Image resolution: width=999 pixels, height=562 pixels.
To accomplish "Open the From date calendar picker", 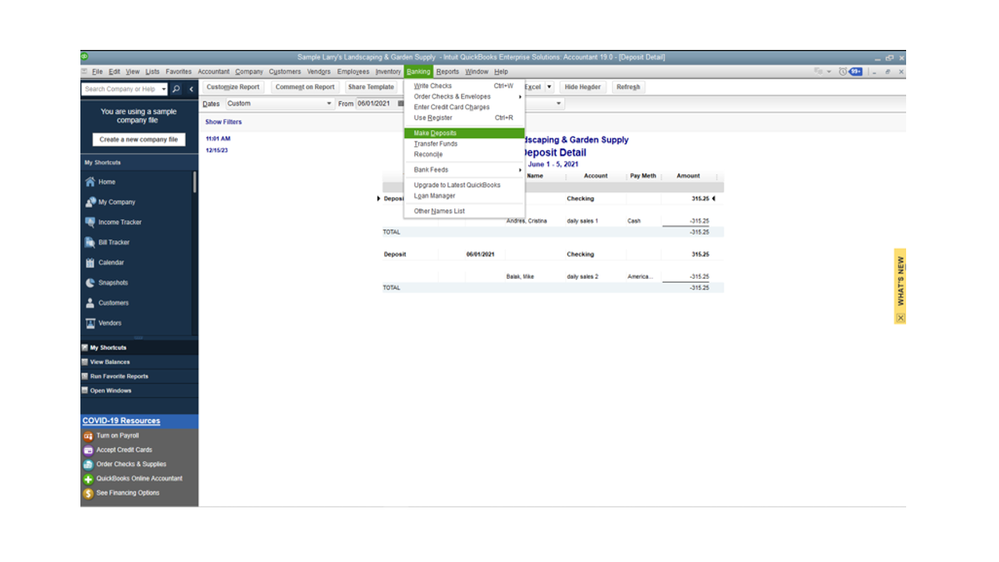I will pyautogui.click(x=401, y=103).
